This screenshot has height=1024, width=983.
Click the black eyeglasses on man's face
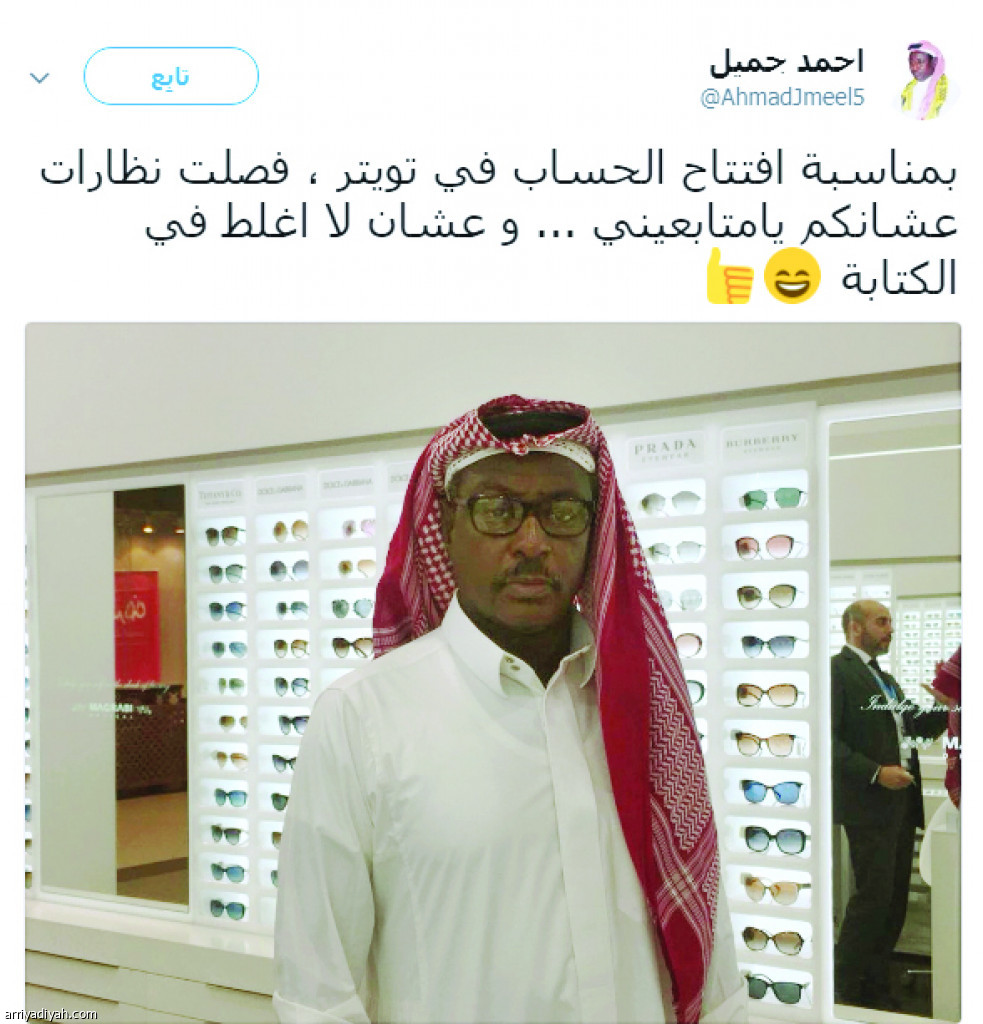coord(522,515)
